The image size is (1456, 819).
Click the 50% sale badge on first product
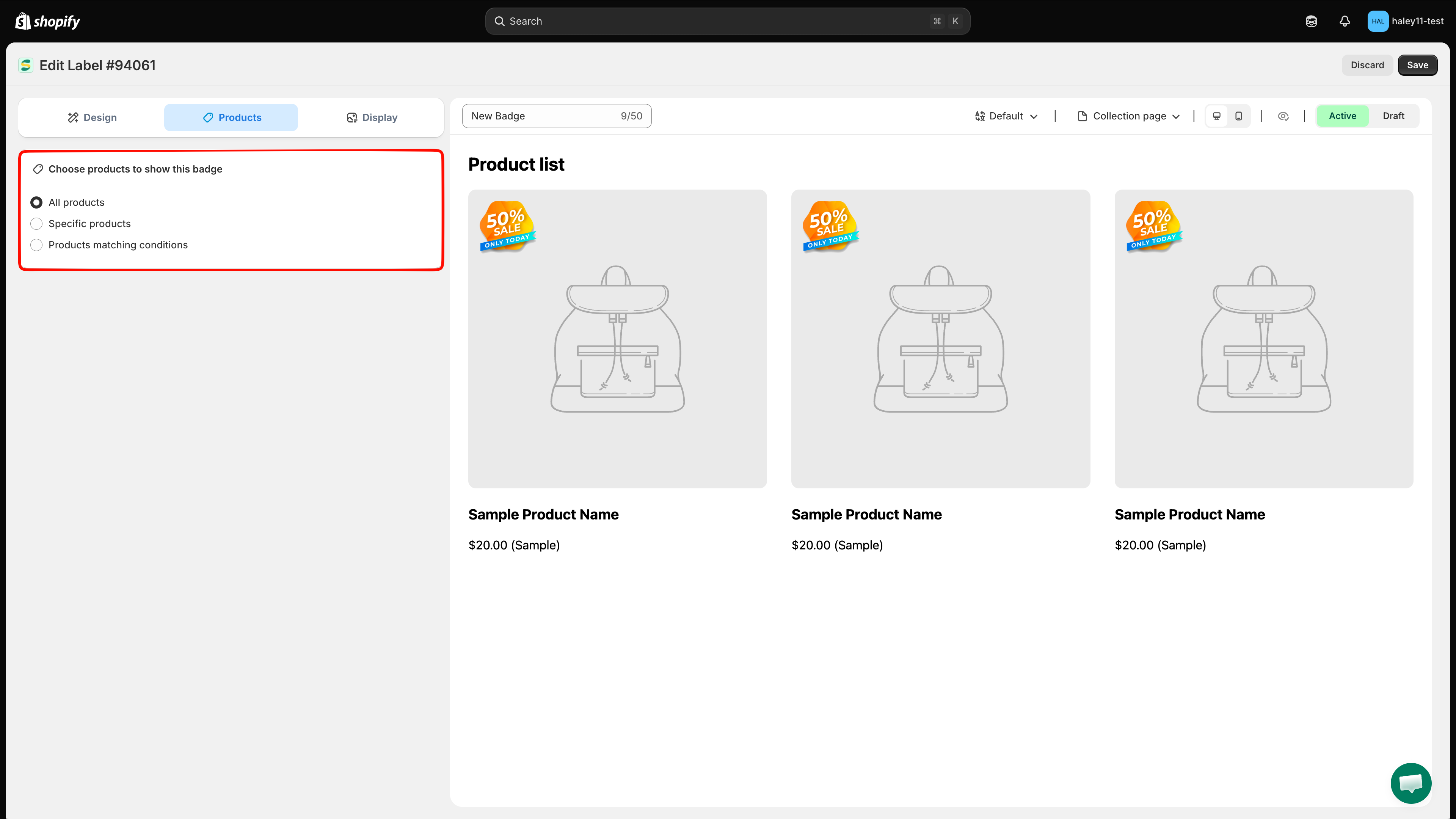click(x=507, y=226)
